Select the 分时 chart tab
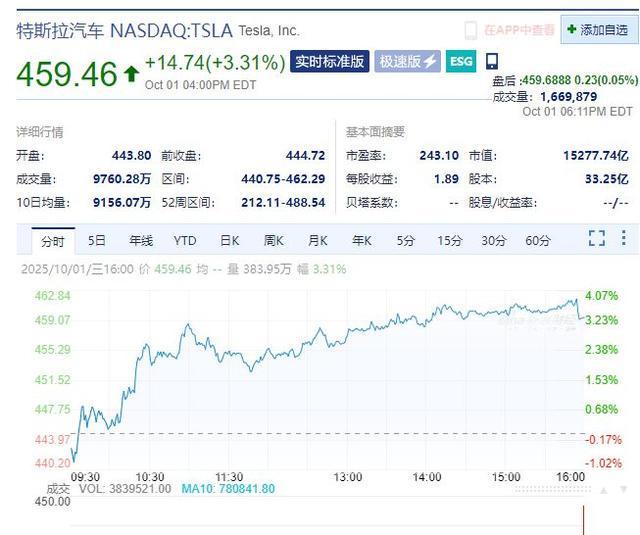 pos(52,240)
